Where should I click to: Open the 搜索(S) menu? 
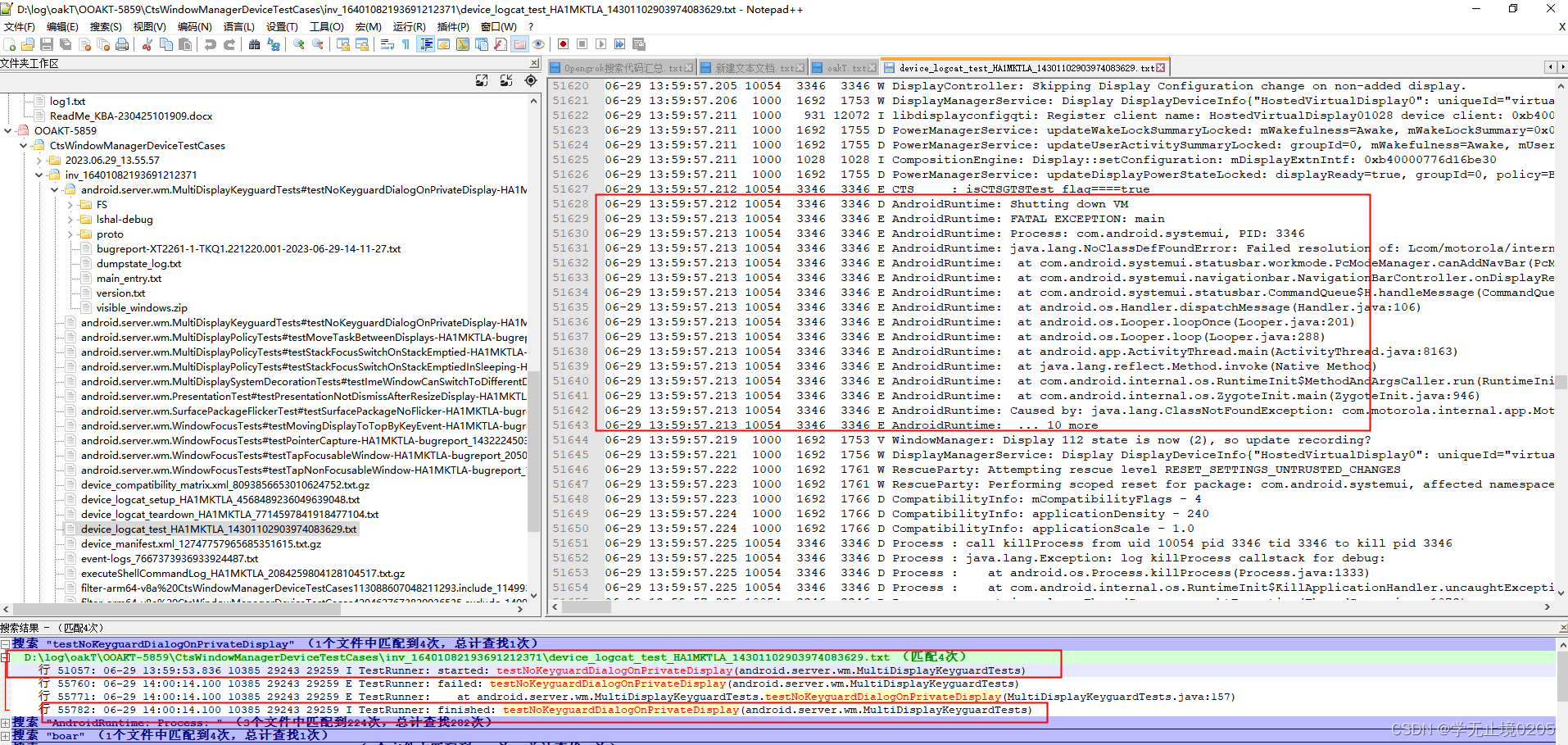106,26
